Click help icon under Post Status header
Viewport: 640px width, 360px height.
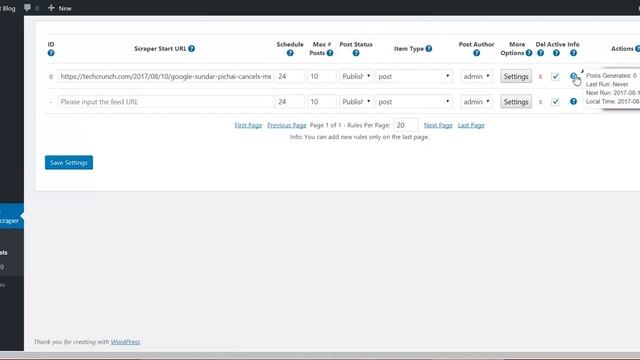356,53
